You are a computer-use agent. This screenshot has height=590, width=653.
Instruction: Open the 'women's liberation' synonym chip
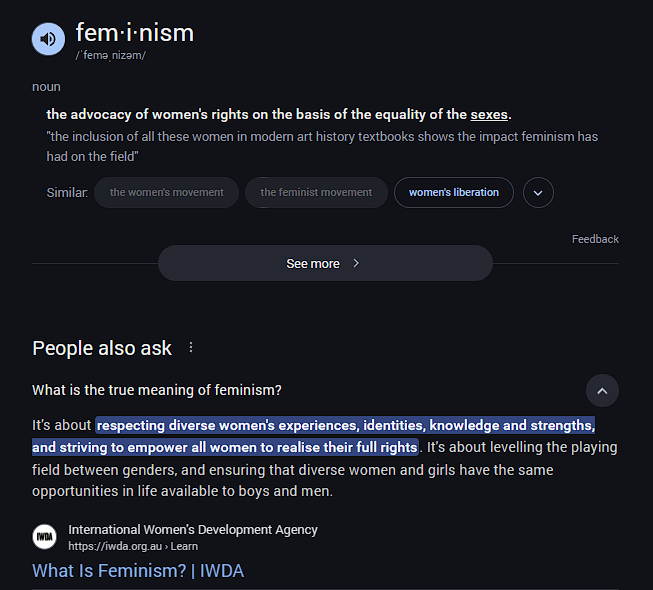(x=454, y=192)
